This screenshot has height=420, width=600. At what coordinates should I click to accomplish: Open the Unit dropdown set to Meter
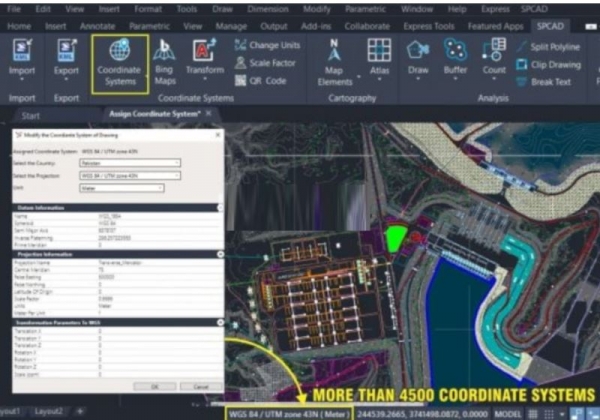pos(122,188)
